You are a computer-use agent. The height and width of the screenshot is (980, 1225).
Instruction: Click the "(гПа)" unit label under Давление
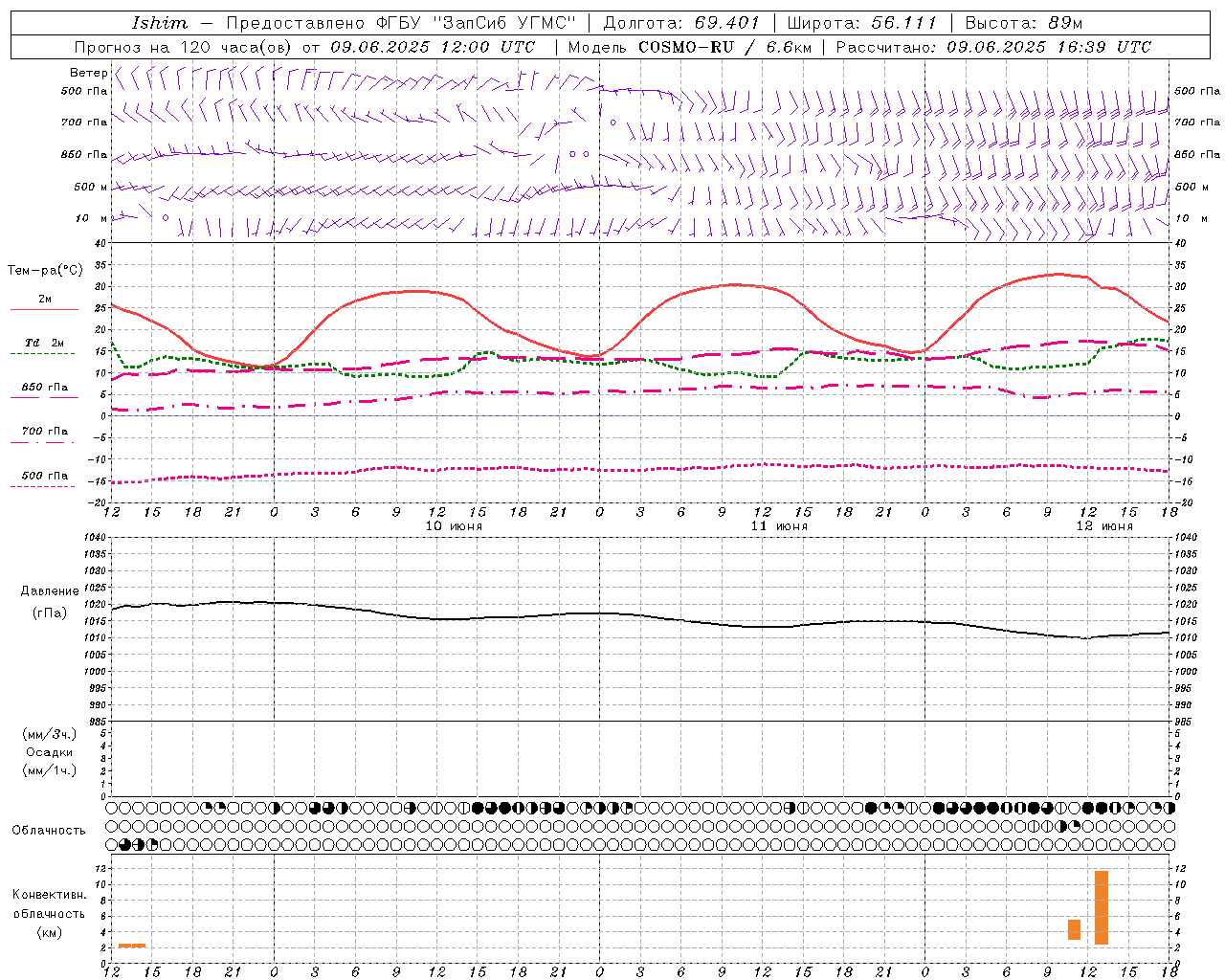pyautogui.click(x=50, y=613)
